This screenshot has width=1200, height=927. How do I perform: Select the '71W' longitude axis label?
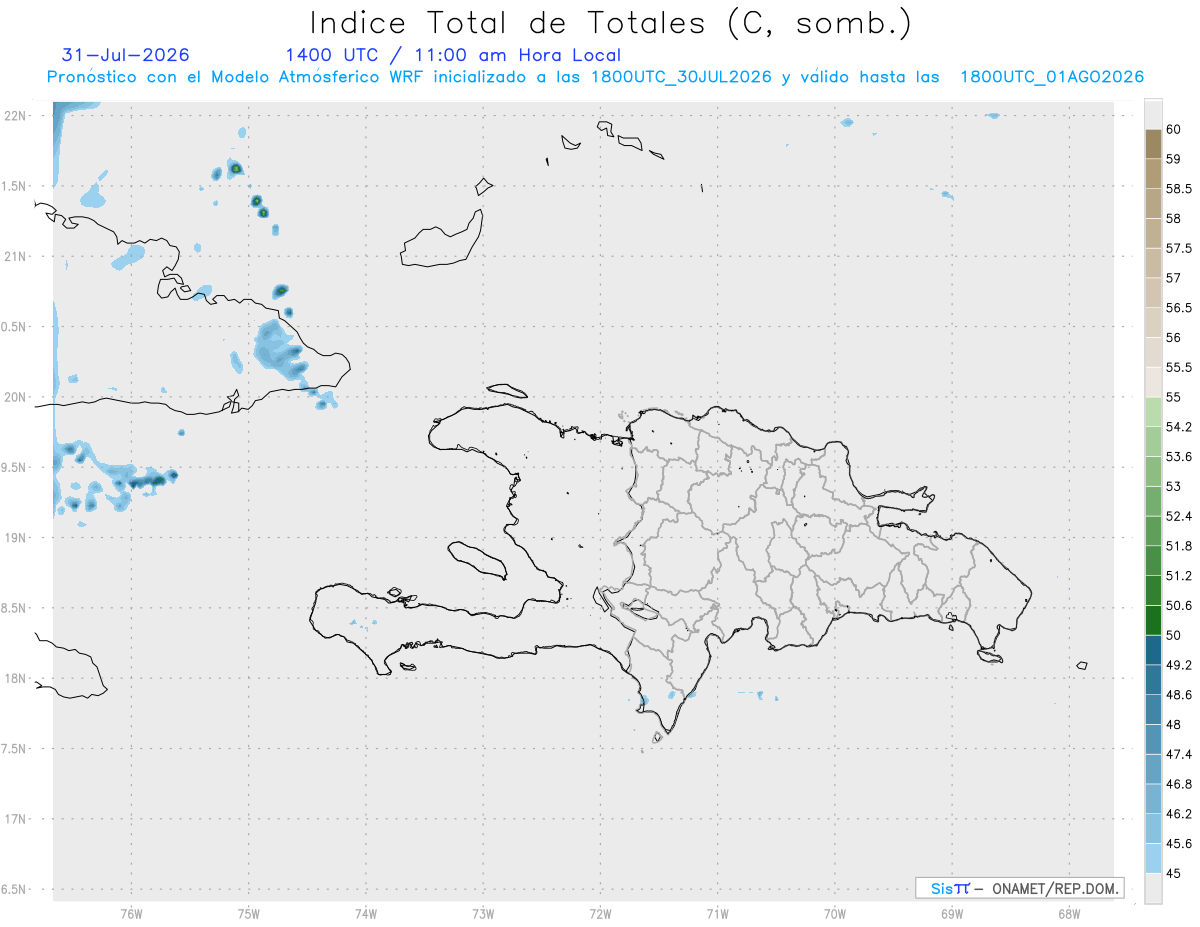(x=717, y=913)
